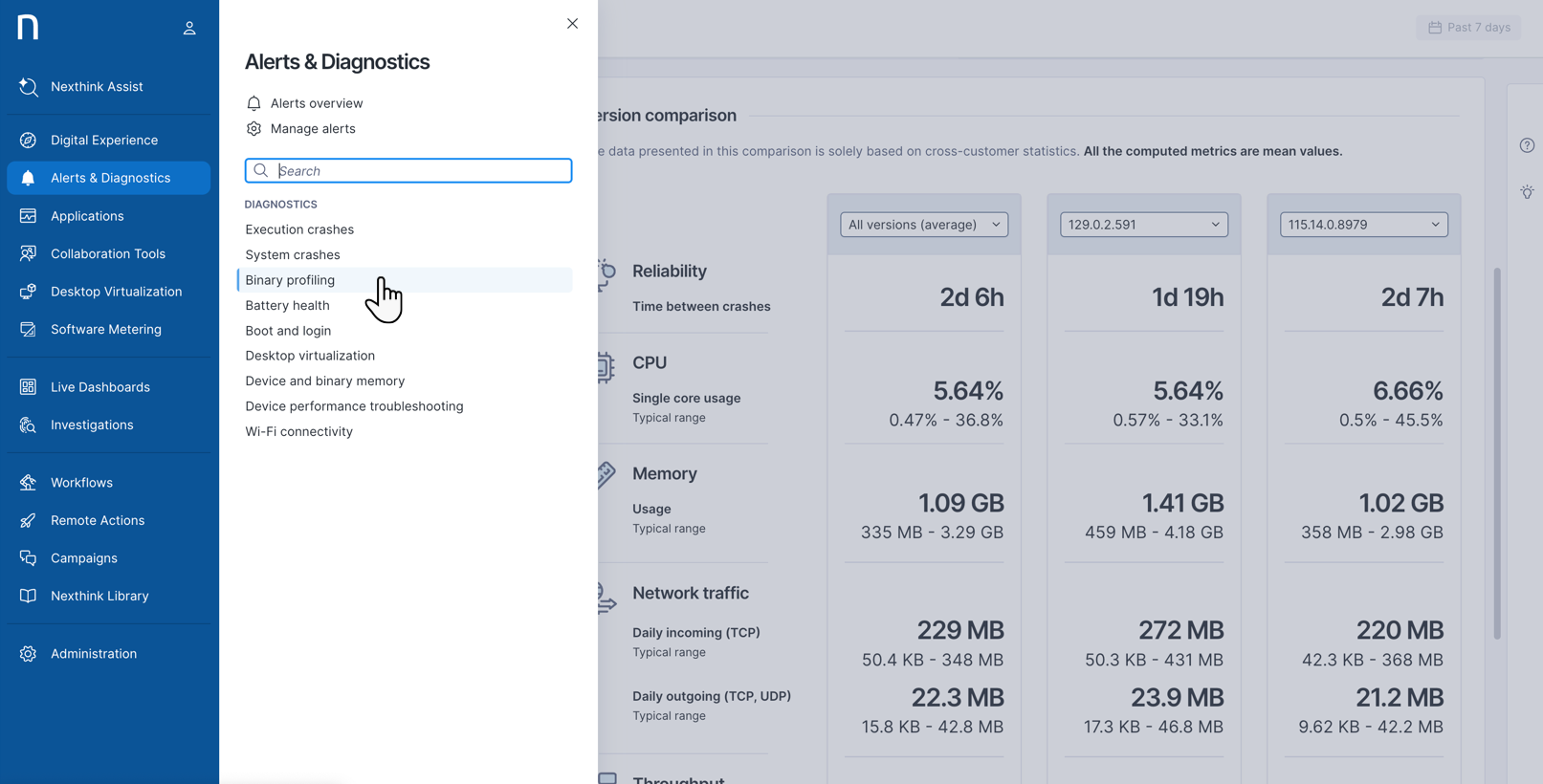This screenshot has height=784, width=1543.
Task: Click the Administration gear icon
Action: click(28, 654)
